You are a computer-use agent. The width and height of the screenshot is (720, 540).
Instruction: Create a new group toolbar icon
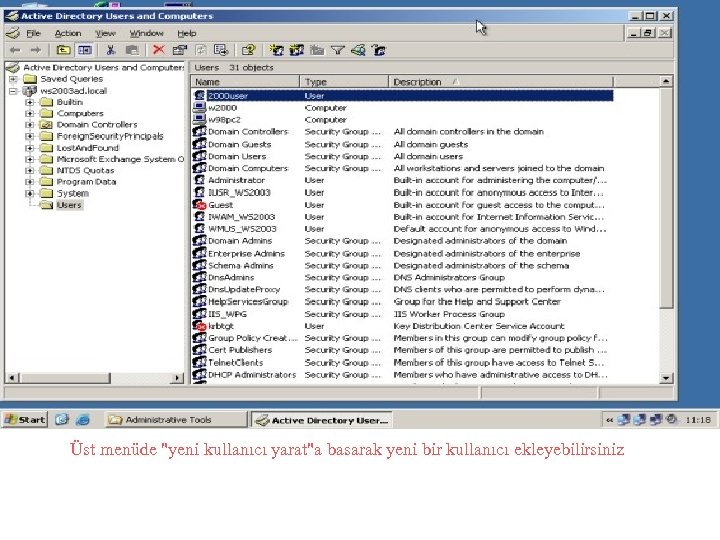(297, 50)
